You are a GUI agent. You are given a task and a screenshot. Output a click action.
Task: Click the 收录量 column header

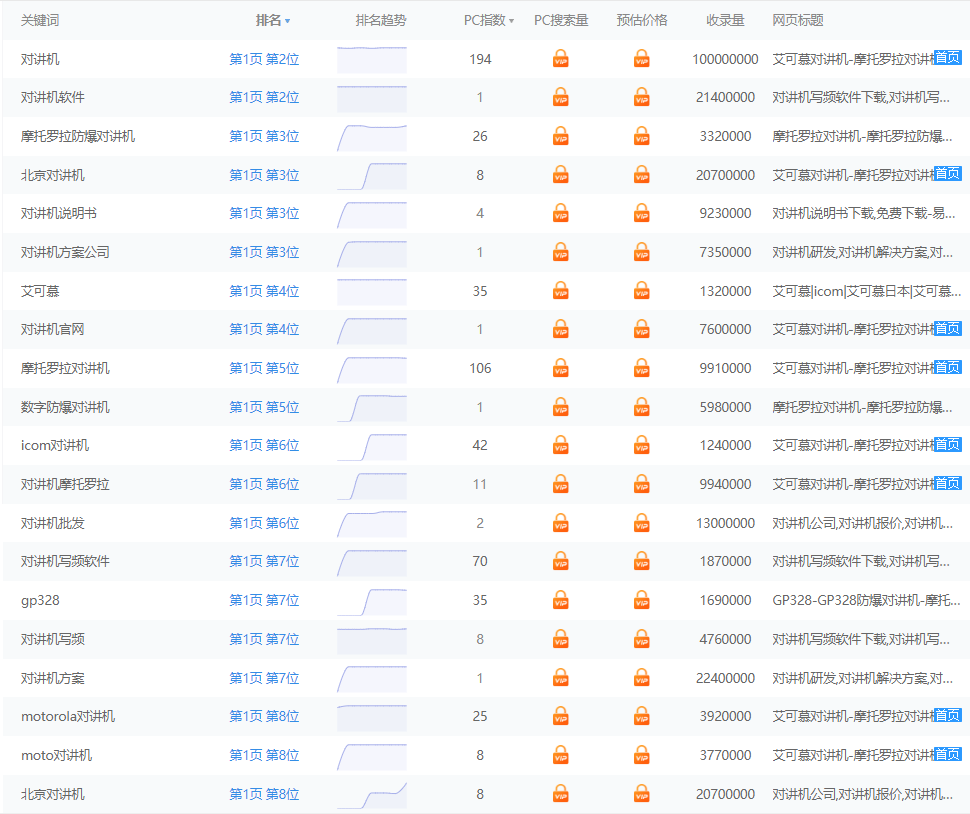click(x=725, y=21)
